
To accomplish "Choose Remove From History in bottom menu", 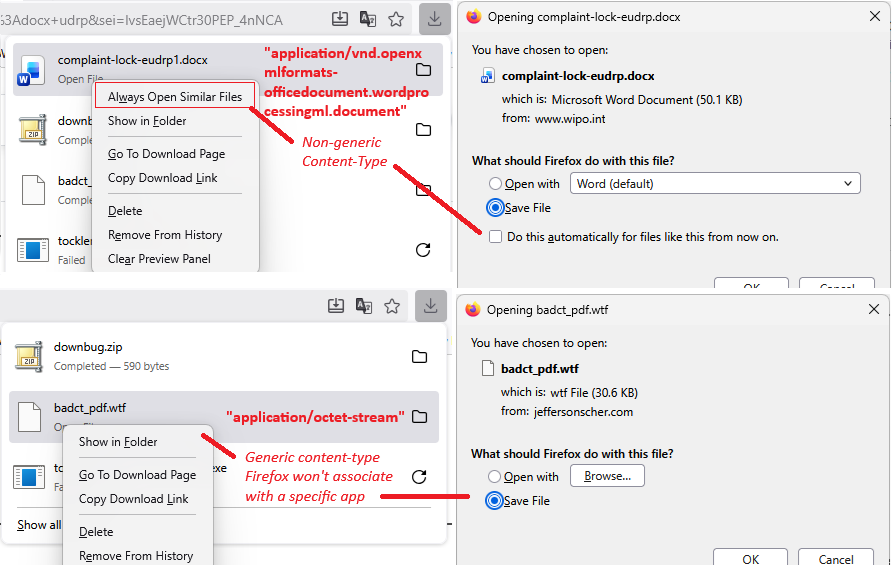I will [x=136, y=556].
